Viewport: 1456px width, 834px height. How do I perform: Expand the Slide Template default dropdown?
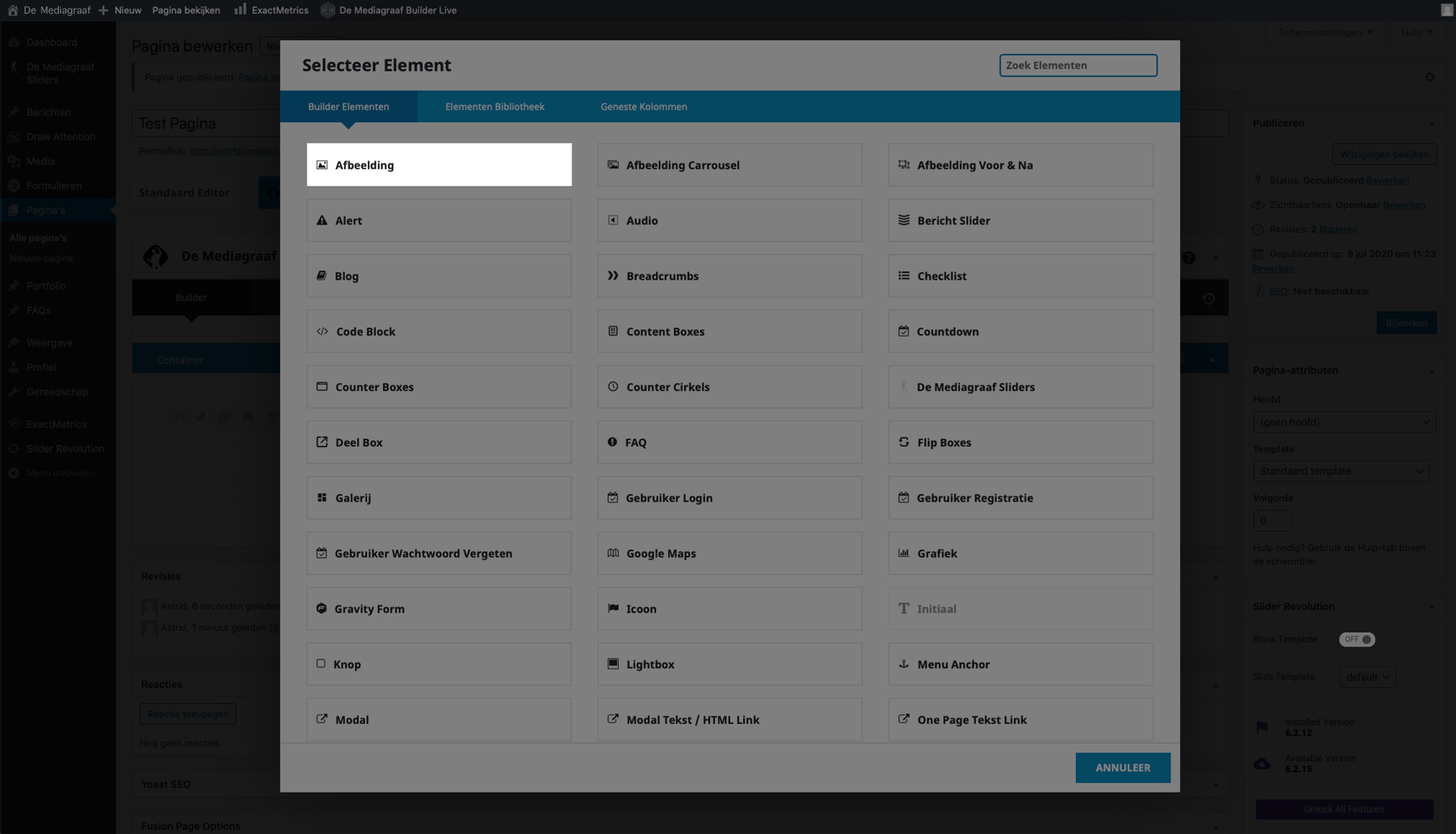1367,677
